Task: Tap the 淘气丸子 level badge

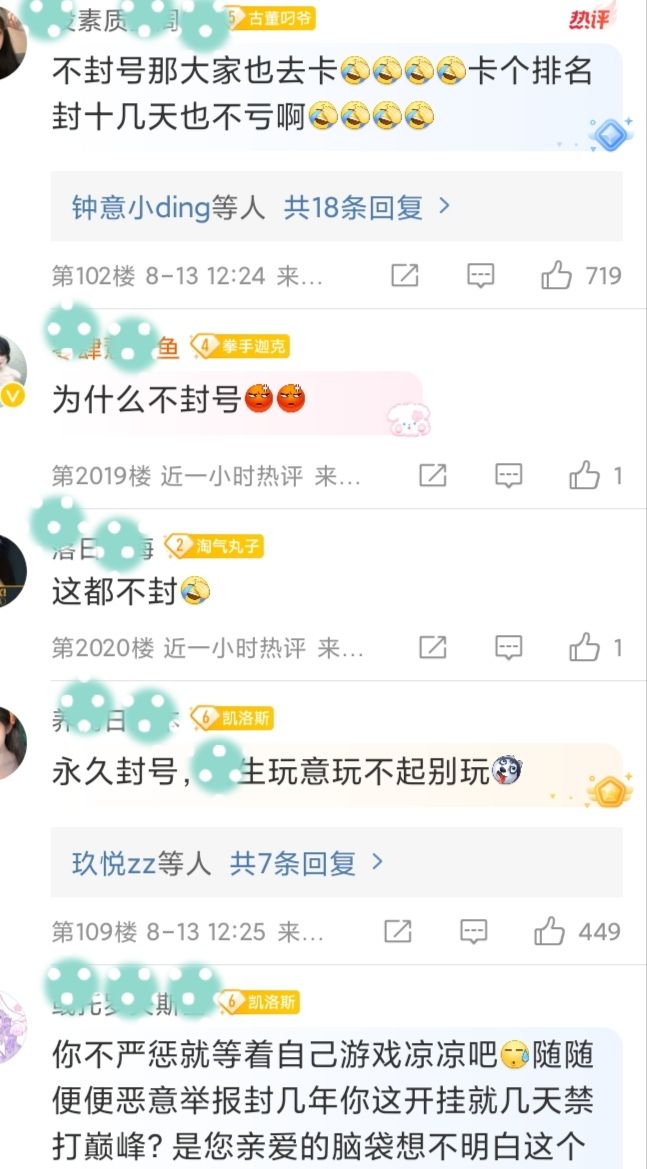Action: pos(215,546)
